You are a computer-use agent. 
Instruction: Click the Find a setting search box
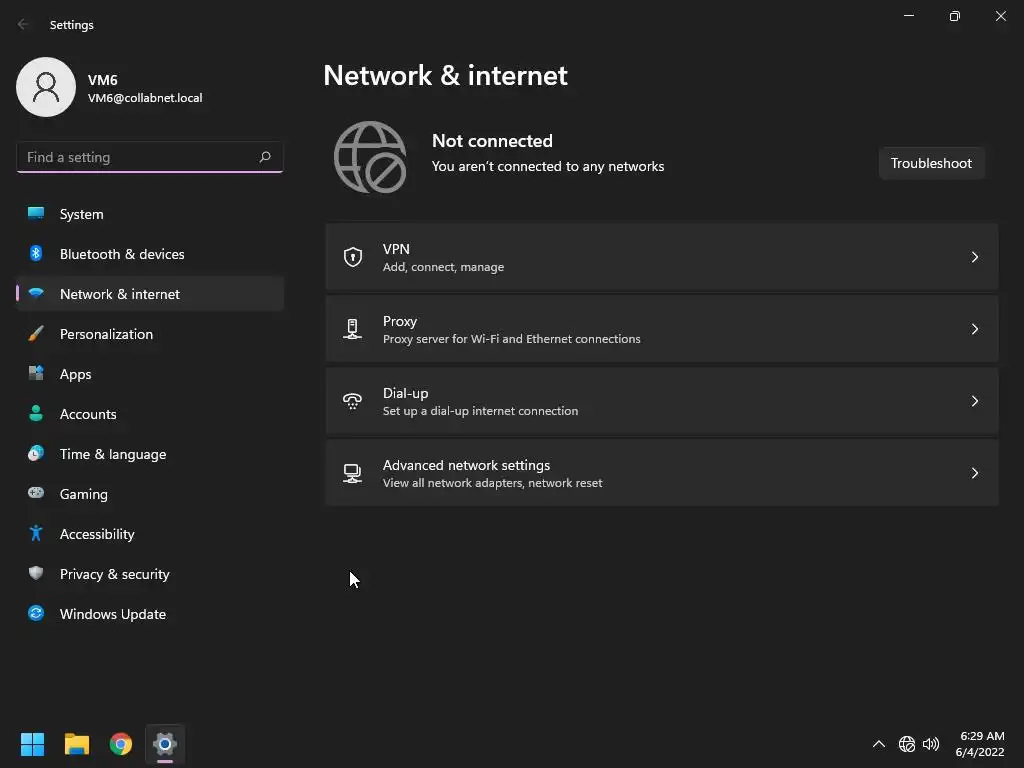pos(138,157)
